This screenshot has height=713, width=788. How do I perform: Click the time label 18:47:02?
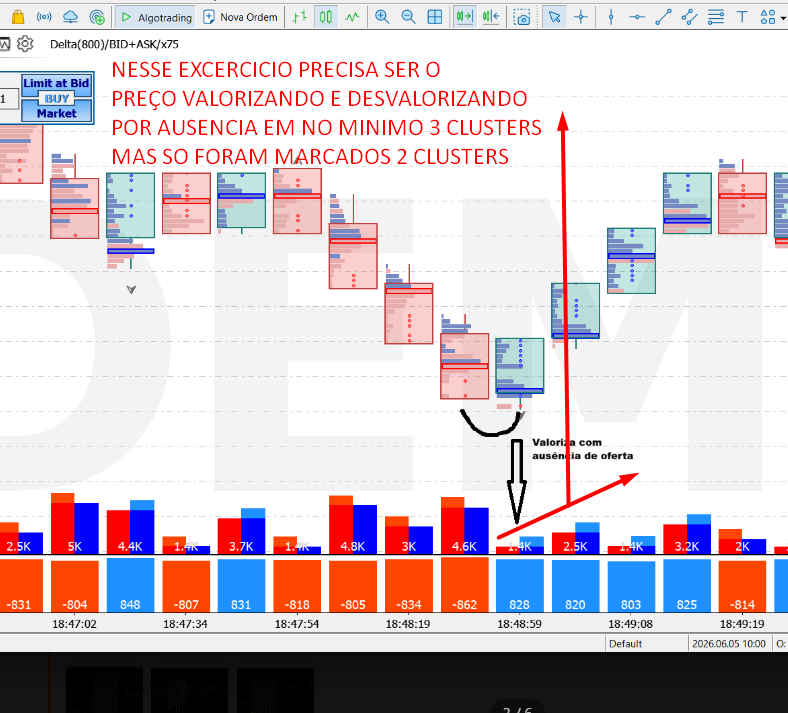74,624
